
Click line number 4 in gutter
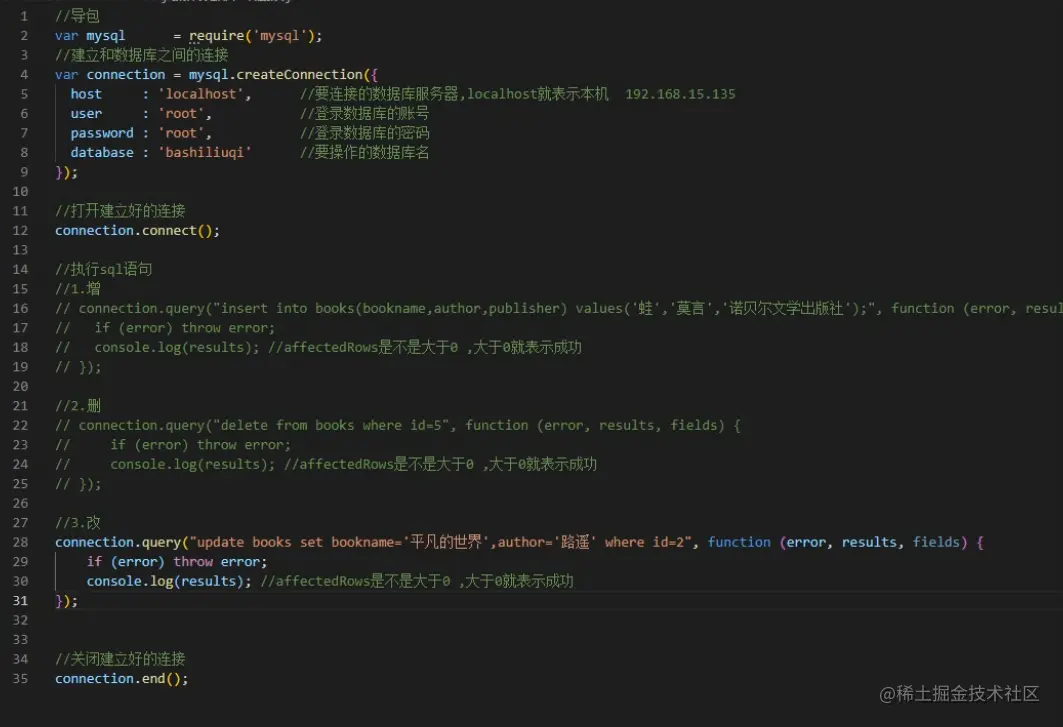pyautogui.click(x=24, y=75)
